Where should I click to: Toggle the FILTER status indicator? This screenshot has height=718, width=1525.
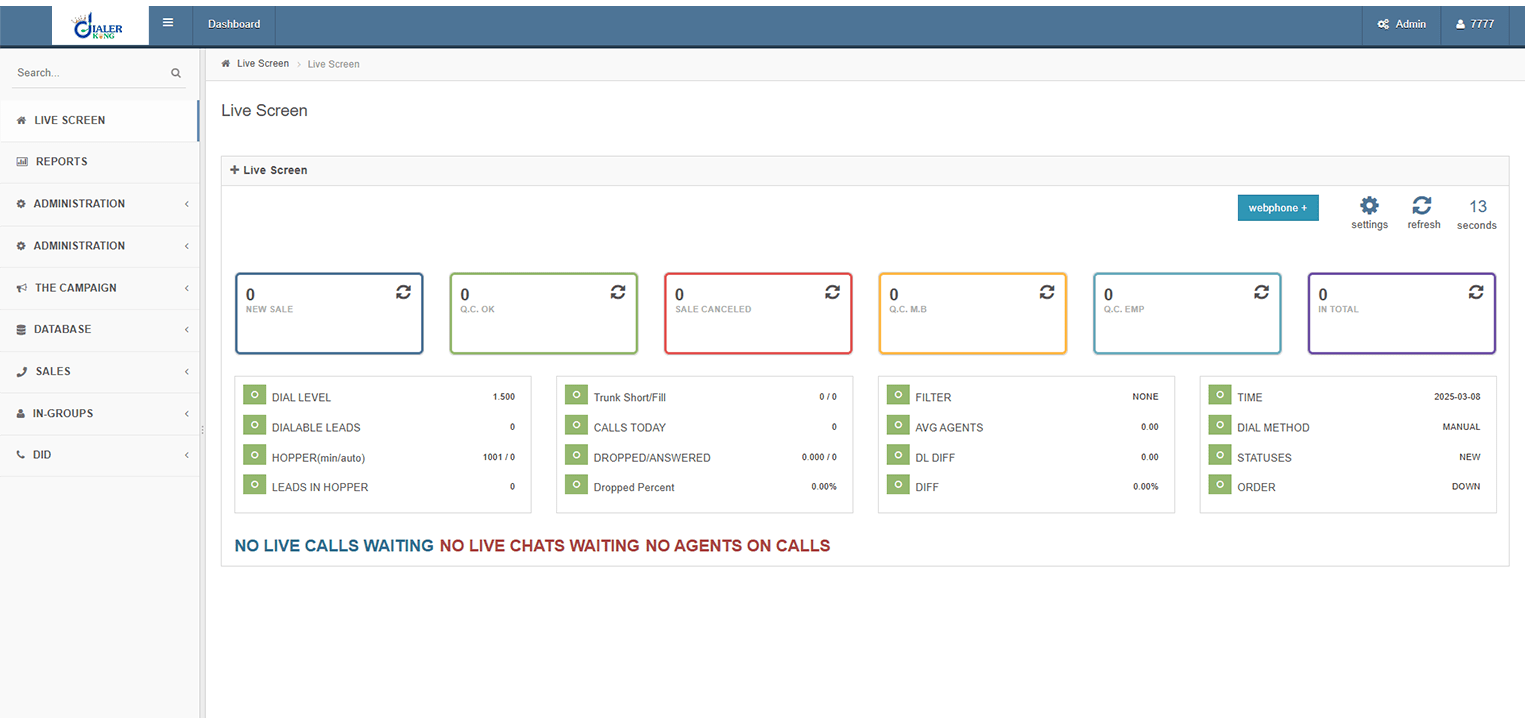click(x=898, y=396)
